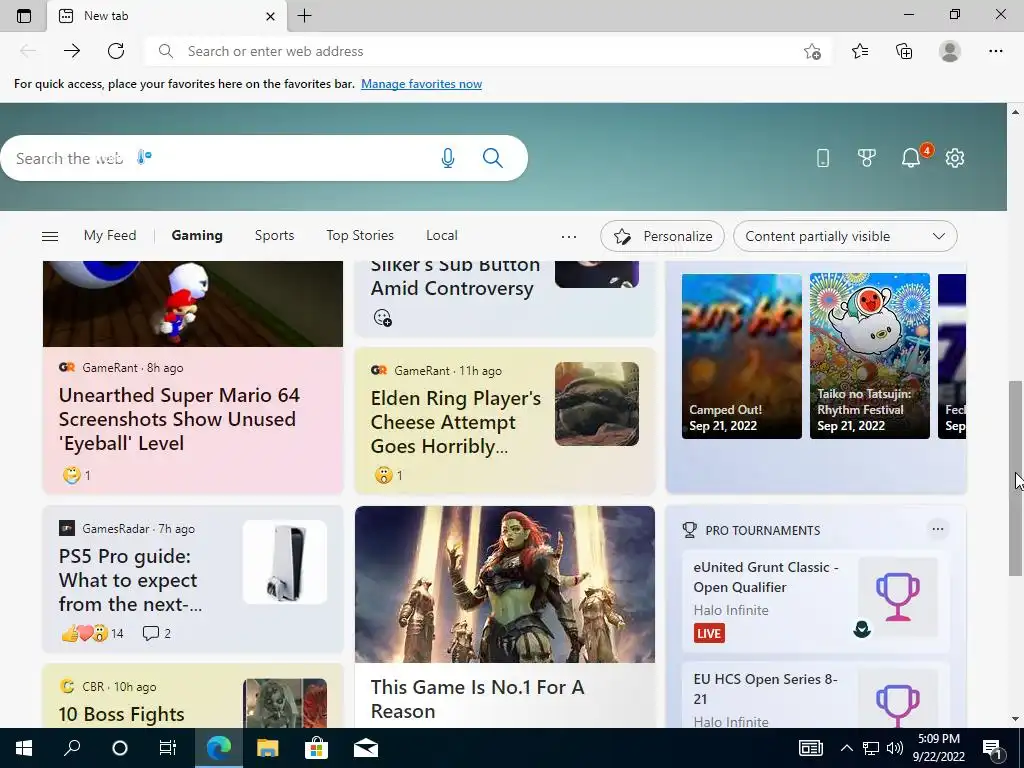Open the Local tab

441,236
